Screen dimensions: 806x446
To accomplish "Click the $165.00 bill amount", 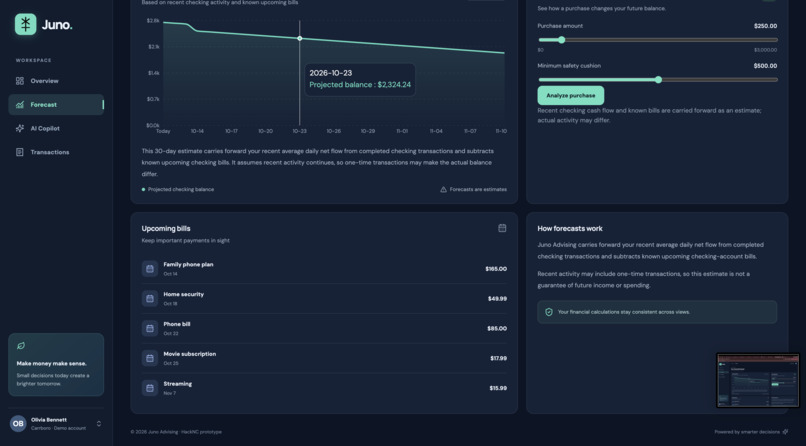I will (x=496, y=269).
